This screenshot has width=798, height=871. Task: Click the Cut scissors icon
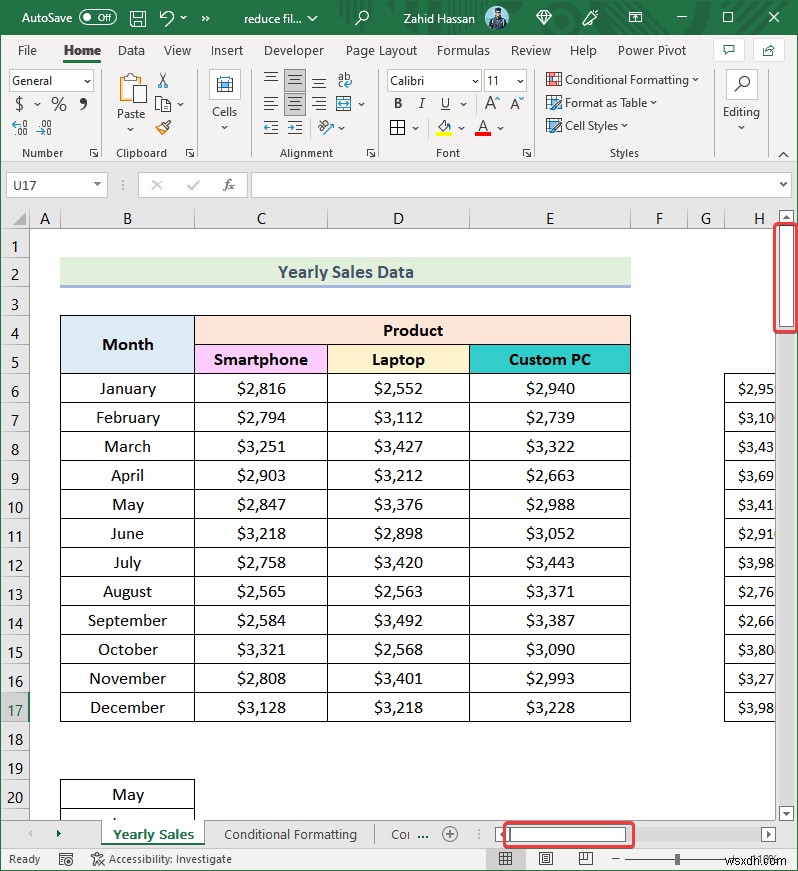pyautogui.click(x=163, y=81)
